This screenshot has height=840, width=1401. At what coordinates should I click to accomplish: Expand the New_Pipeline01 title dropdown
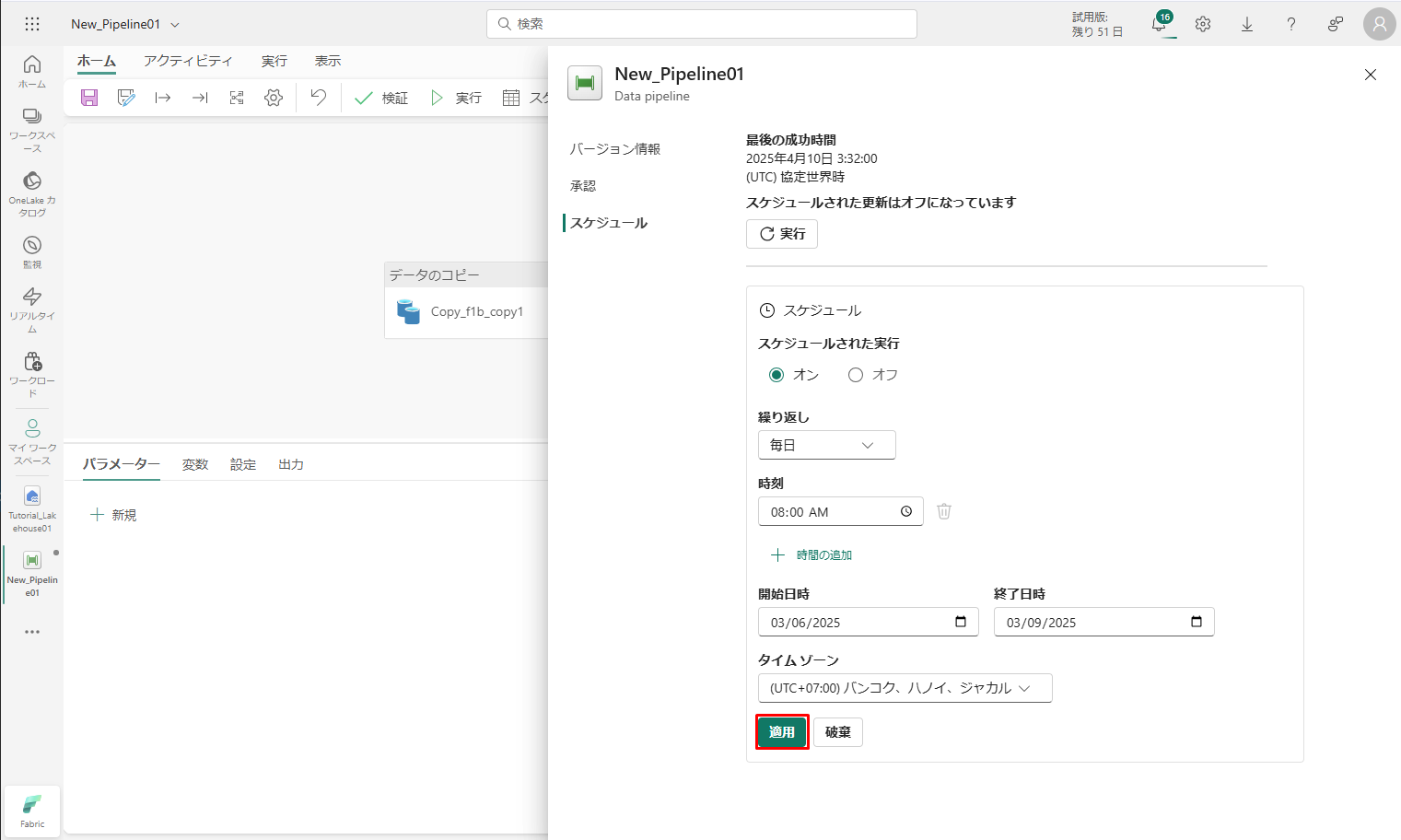coord(175,25)
